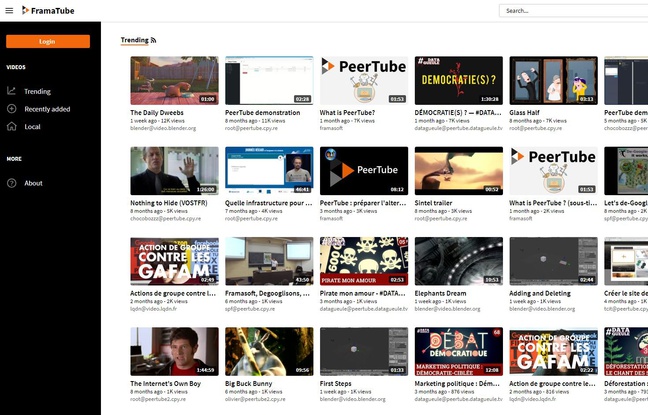Click the Trending chart icon in sidebar
This screenshot has width=648, height=415.
pyautogui.click(x=12, y=91)
